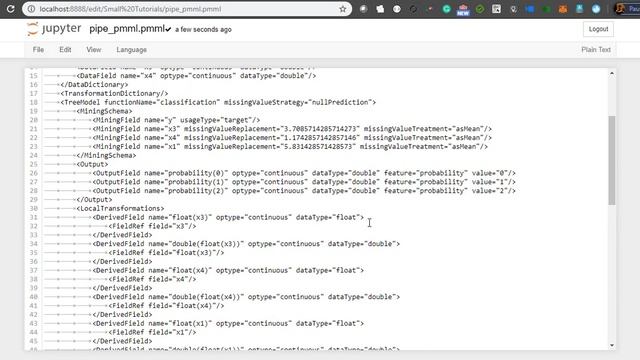640x360 pixels.
Task: Click the DataField name="x4" line
Action: pos(196,76)
